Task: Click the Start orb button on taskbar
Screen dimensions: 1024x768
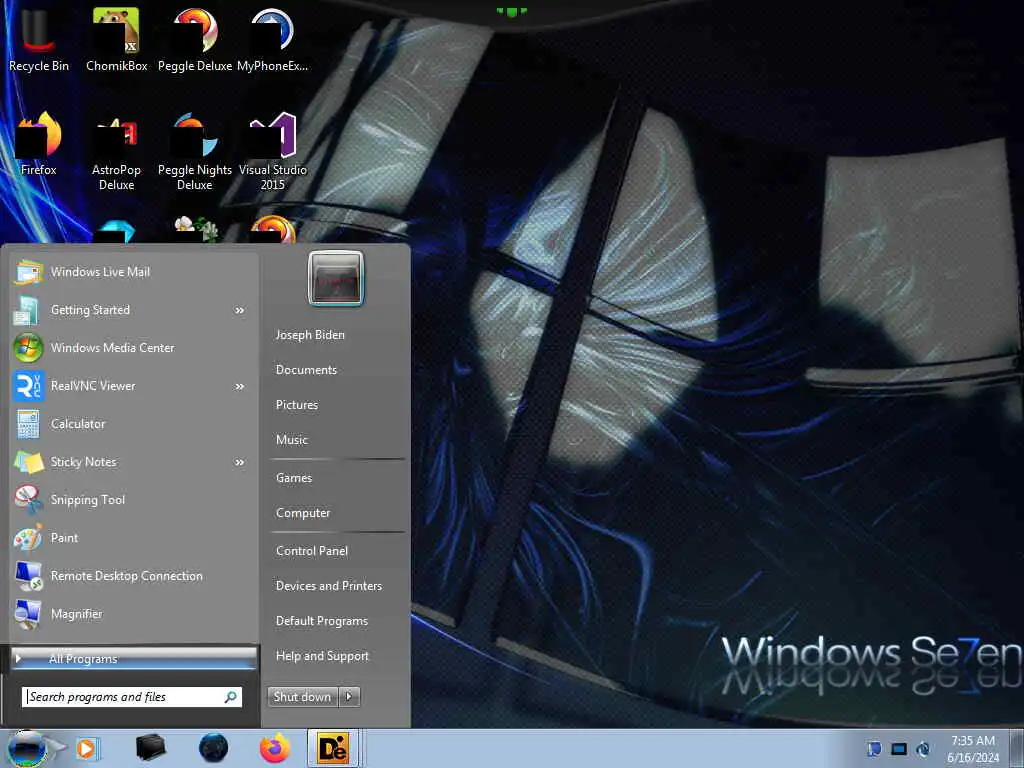Action: tap(27, 748)
